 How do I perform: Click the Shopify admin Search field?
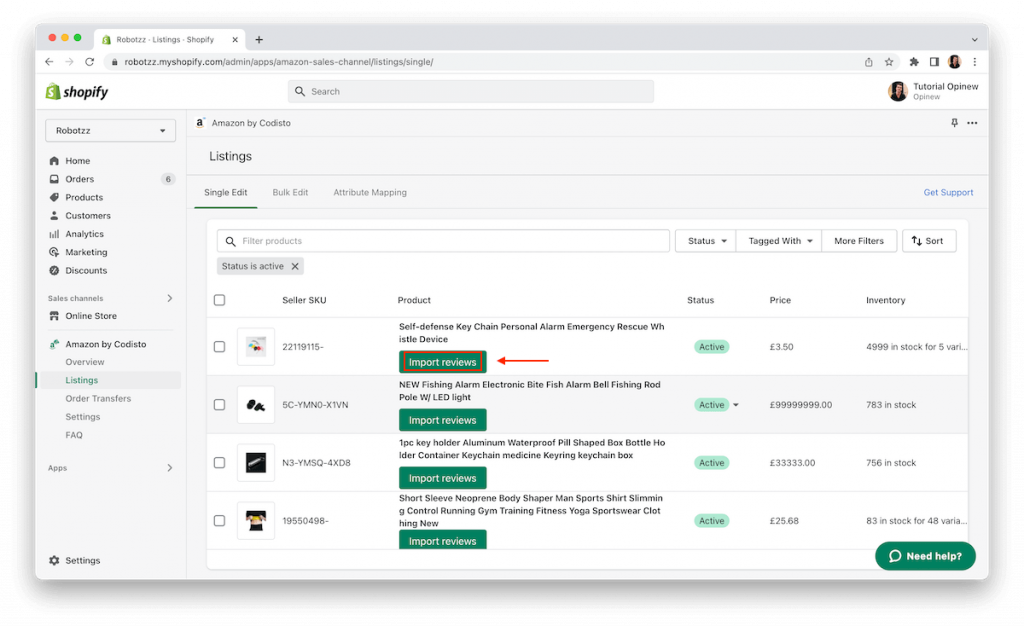(471, 91)
